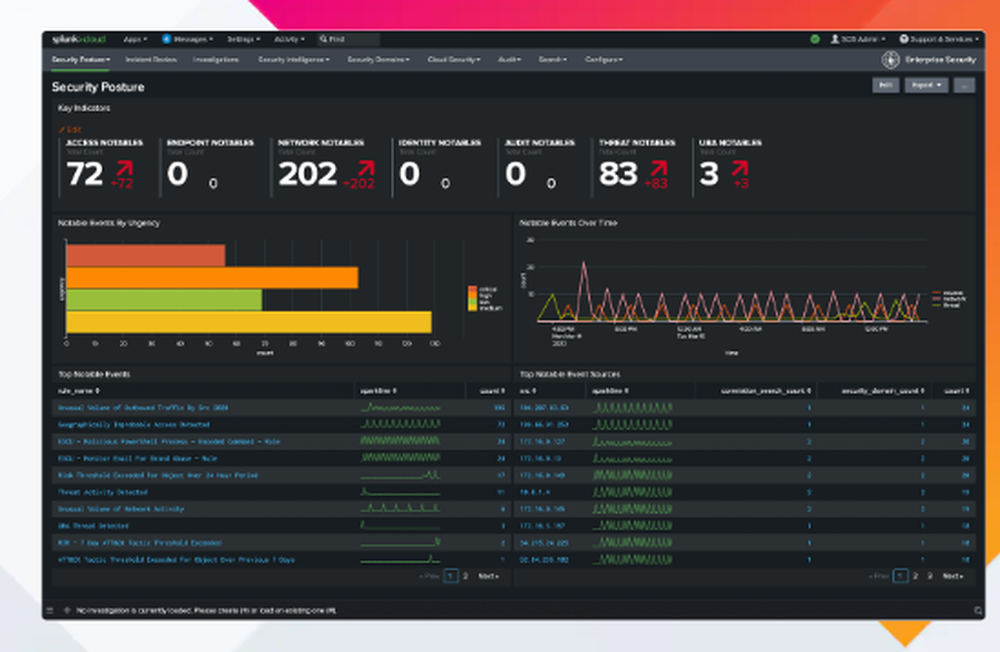The height and width of the screenshot is (652, 1000).
Task: Click the green health status indicator
Action: point(814,39)
